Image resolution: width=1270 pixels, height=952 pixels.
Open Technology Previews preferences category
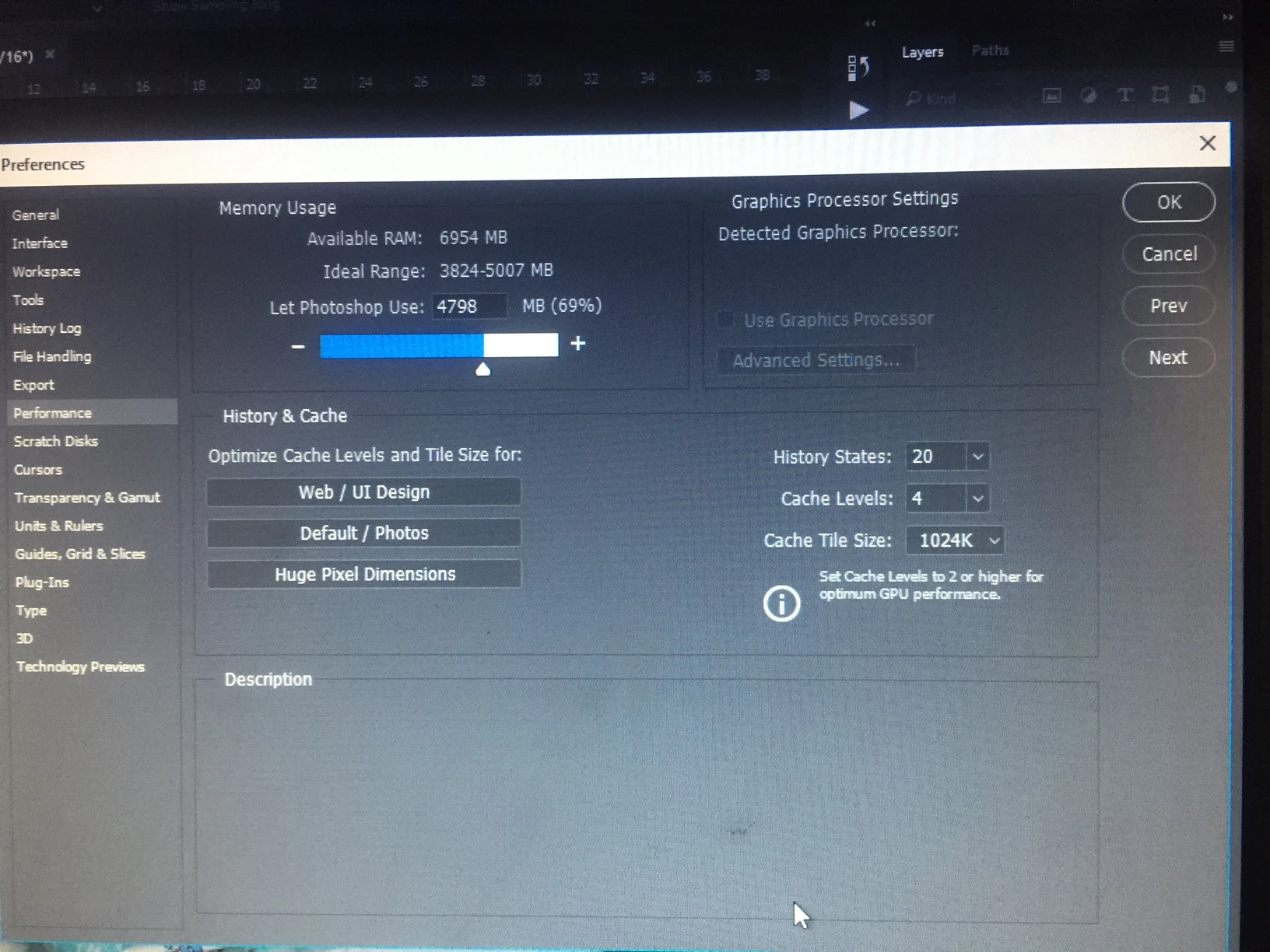click(81, 667)
